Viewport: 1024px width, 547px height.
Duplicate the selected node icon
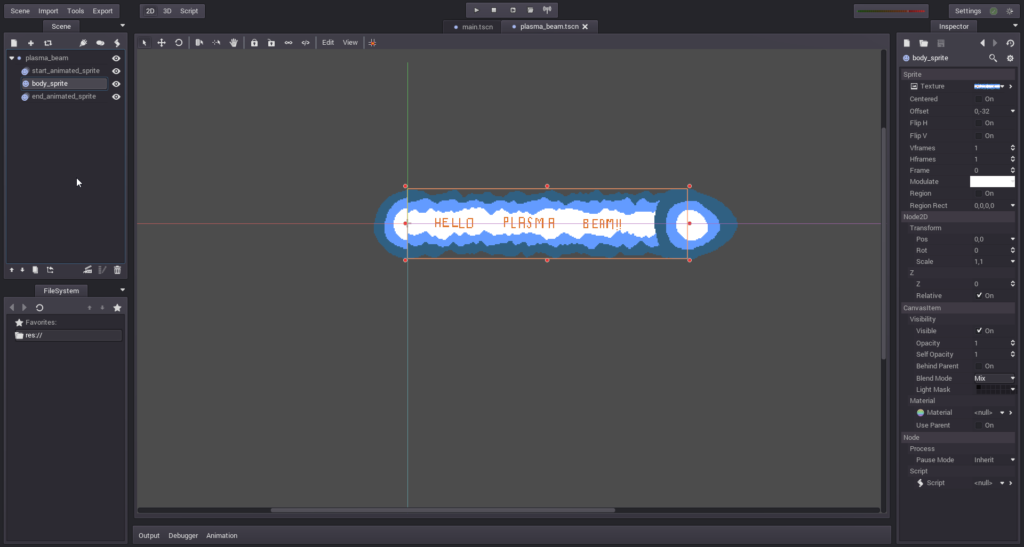pos(35,270)
